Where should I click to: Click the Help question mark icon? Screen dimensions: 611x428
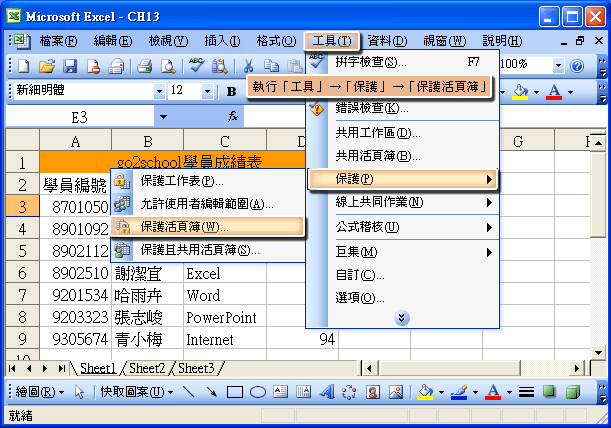[x=577, y=66]
